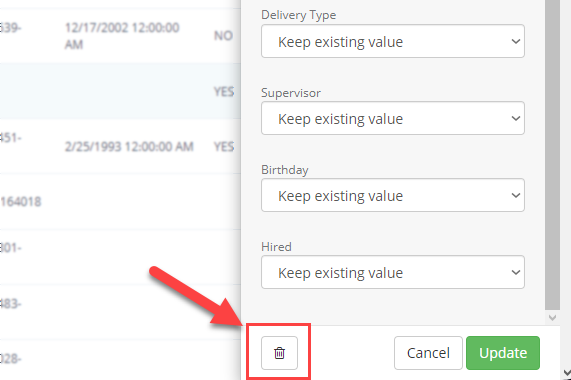Click the green Update button
571x380 pixels.
point(503,353)
